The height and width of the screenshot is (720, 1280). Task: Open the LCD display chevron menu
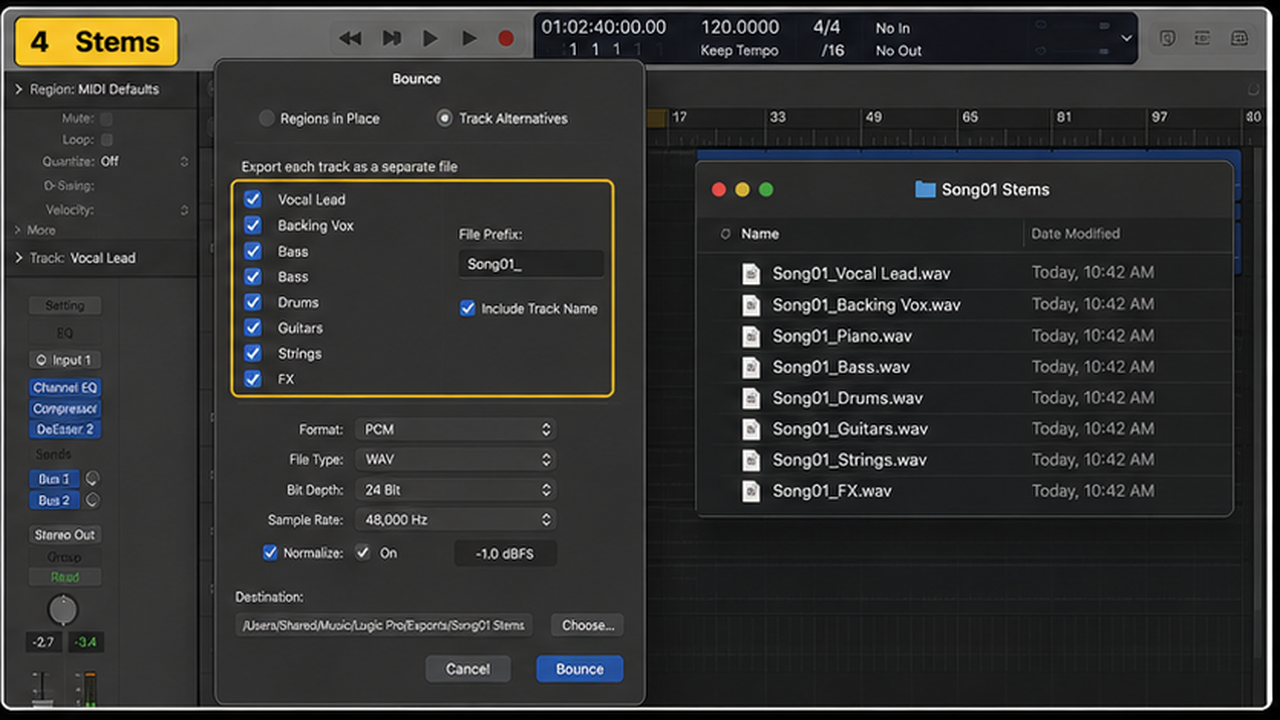[1127, 39]
